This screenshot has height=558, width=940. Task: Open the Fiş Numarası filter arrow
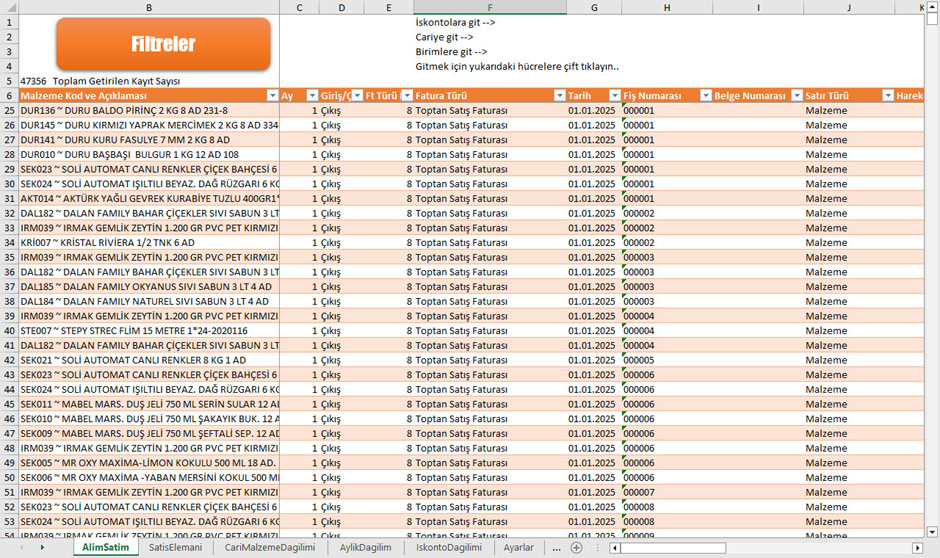coord(706,95)
